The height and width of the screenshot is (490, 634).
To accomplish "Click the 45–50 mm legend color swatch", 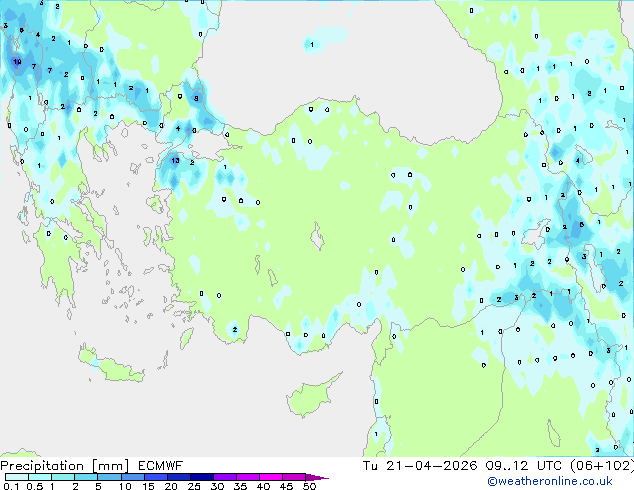I will tap(294, 477).
